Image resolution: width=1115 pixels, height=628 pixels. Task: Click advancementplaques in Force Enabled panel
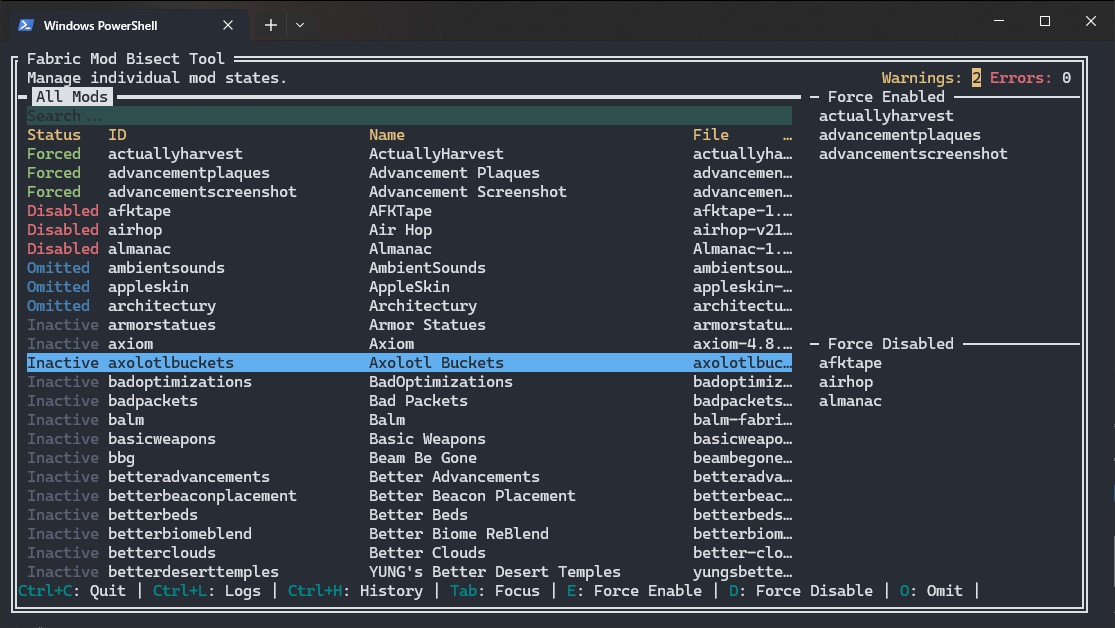coord(900,135)
